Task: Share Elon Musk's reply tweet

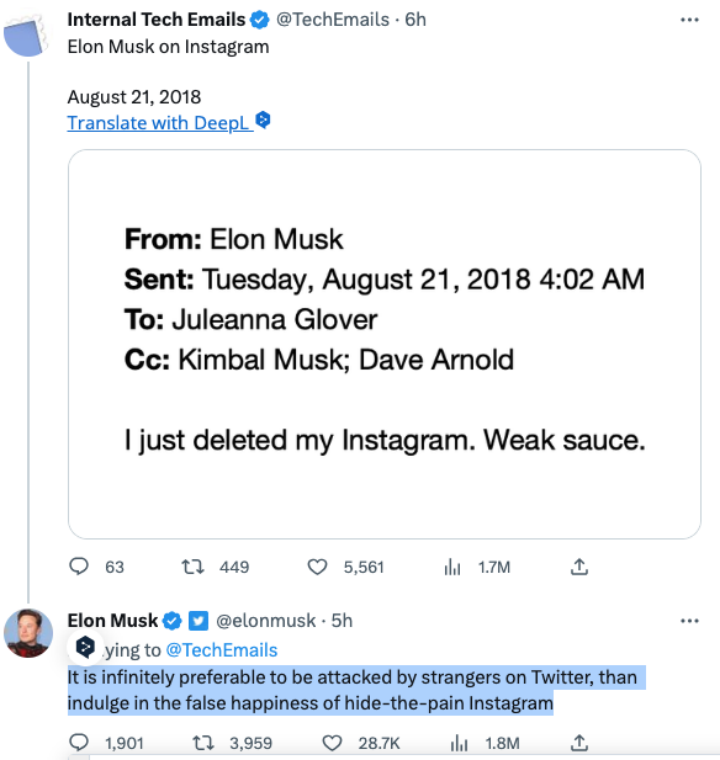Action: (578, 743)
